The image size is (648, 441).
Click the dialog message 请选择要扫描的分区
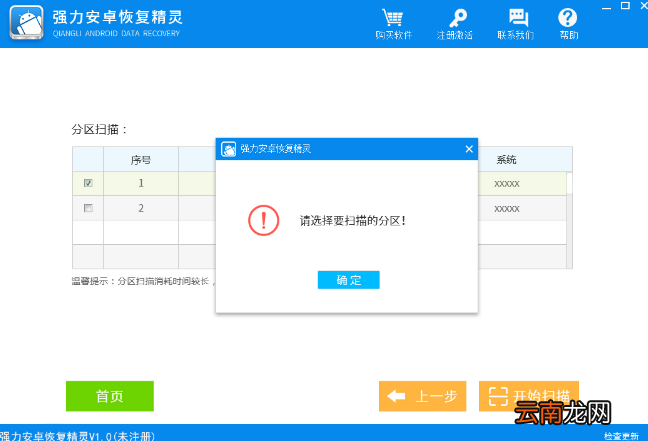point(353,221)
